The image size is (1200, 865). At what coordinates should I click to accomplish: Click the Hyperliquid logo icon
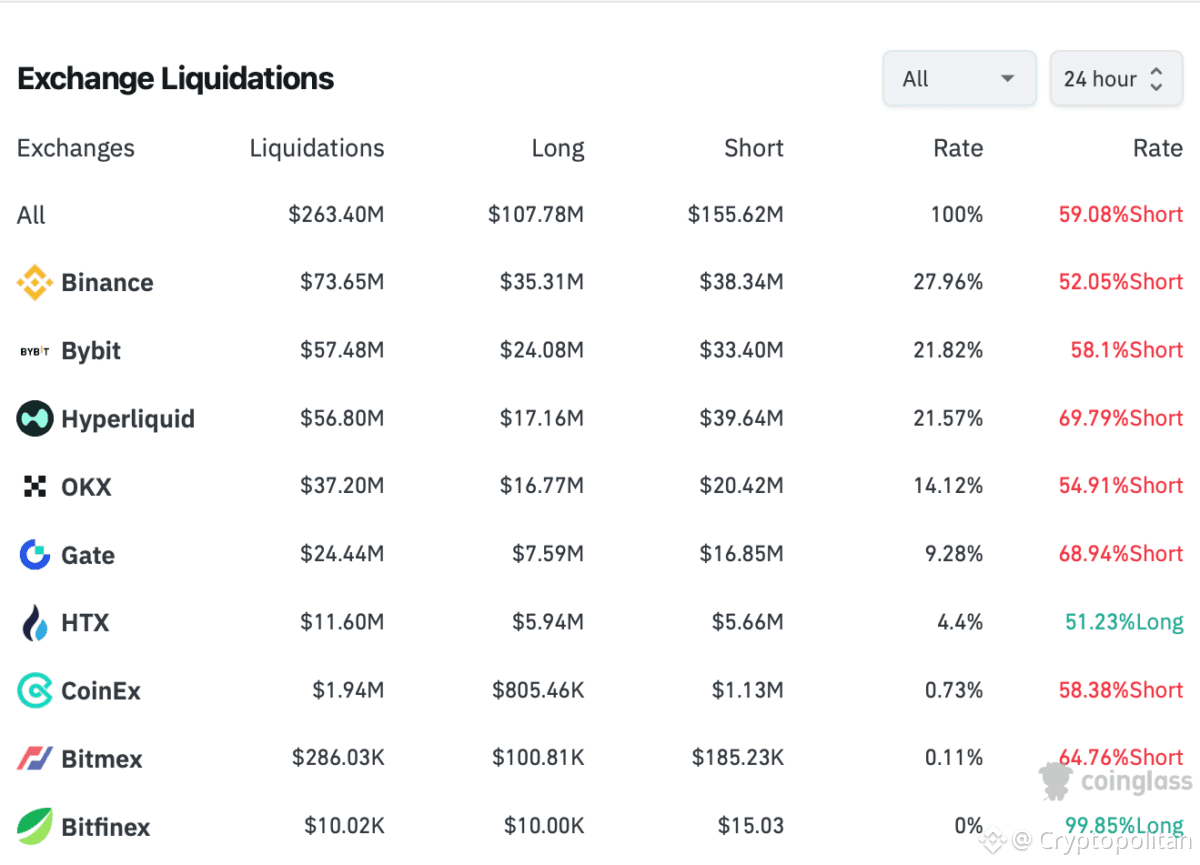(35, 419)
